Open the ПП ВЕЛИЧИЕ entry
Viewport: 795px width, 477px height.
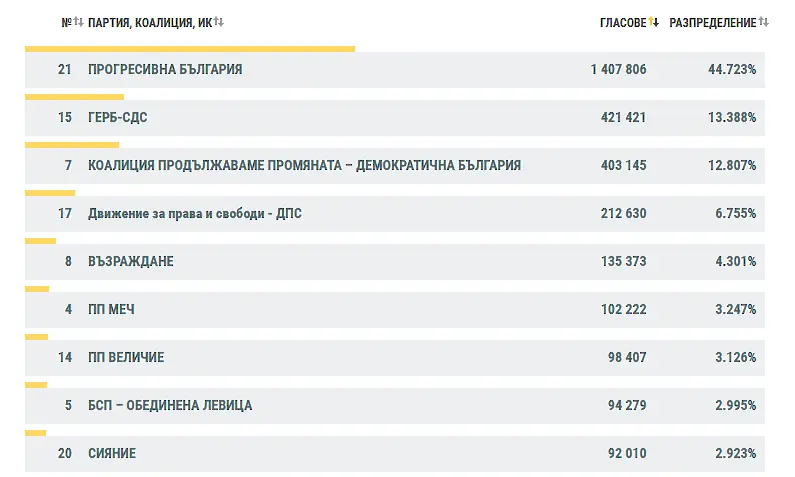[x=126, y=358]
